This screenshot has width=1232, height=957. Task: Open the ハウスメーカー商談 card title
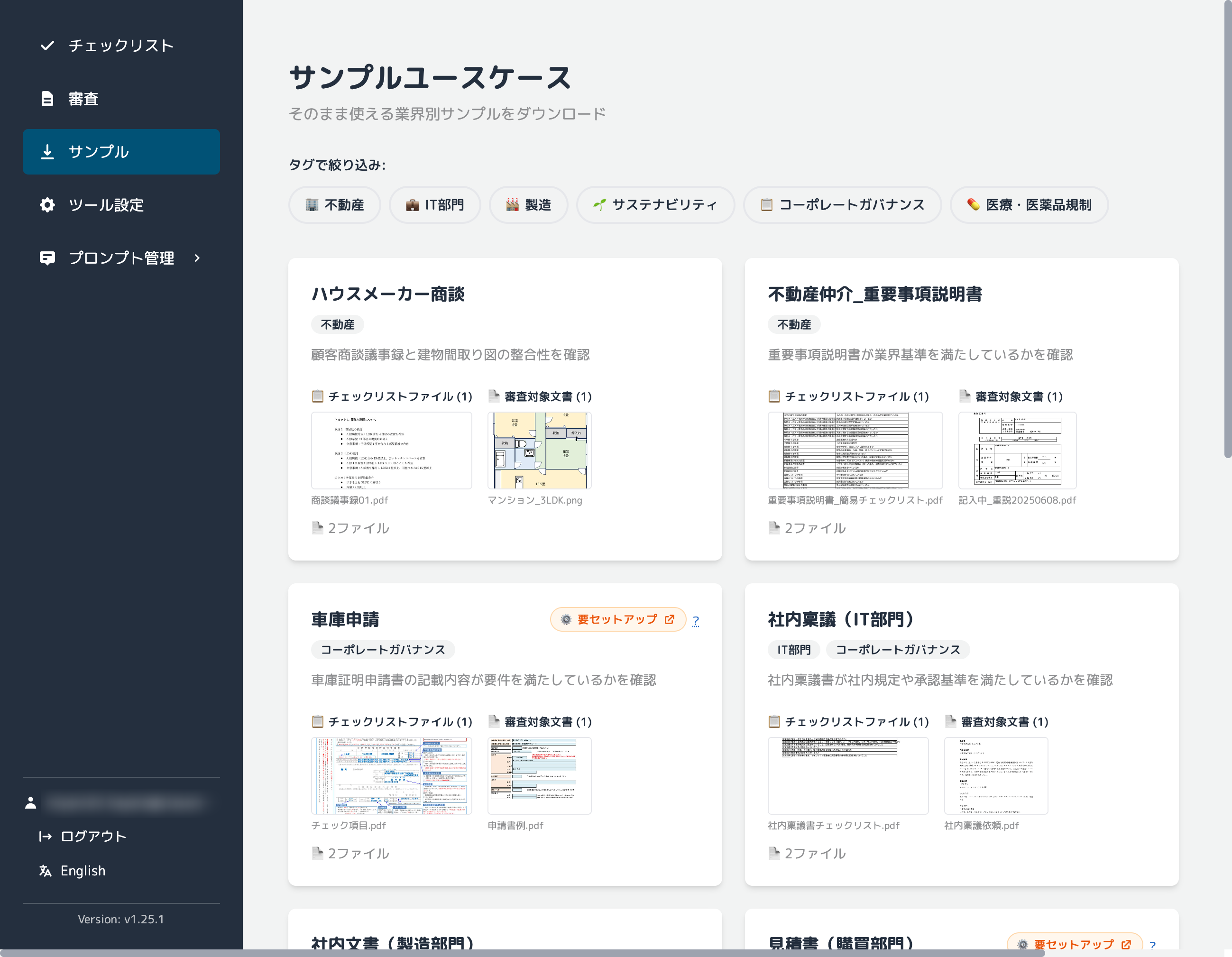[x=388, y=294]
